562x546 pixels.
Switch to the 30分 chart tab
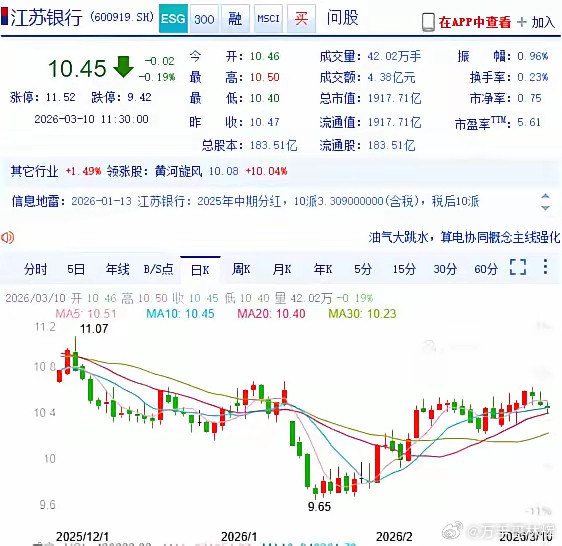pos(445,269)
